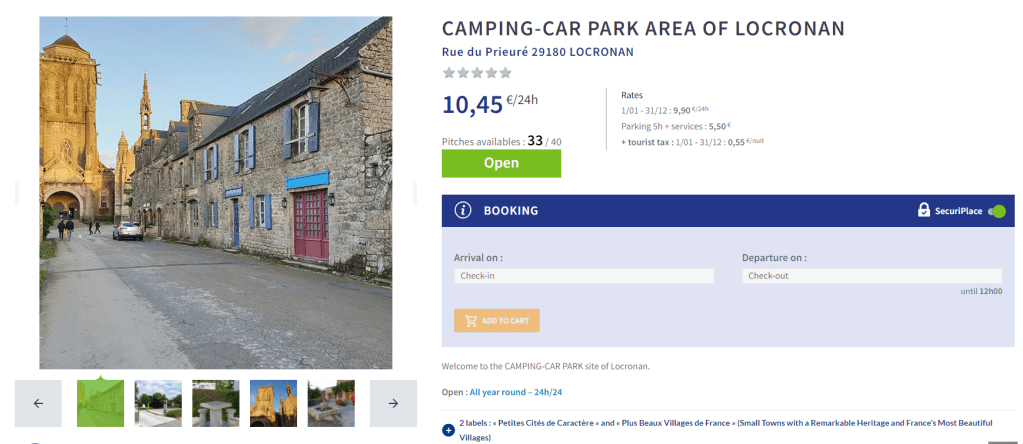Open the Arrival check-in date field
This screenshot has width=1023, height=444.
click(584, 276)
